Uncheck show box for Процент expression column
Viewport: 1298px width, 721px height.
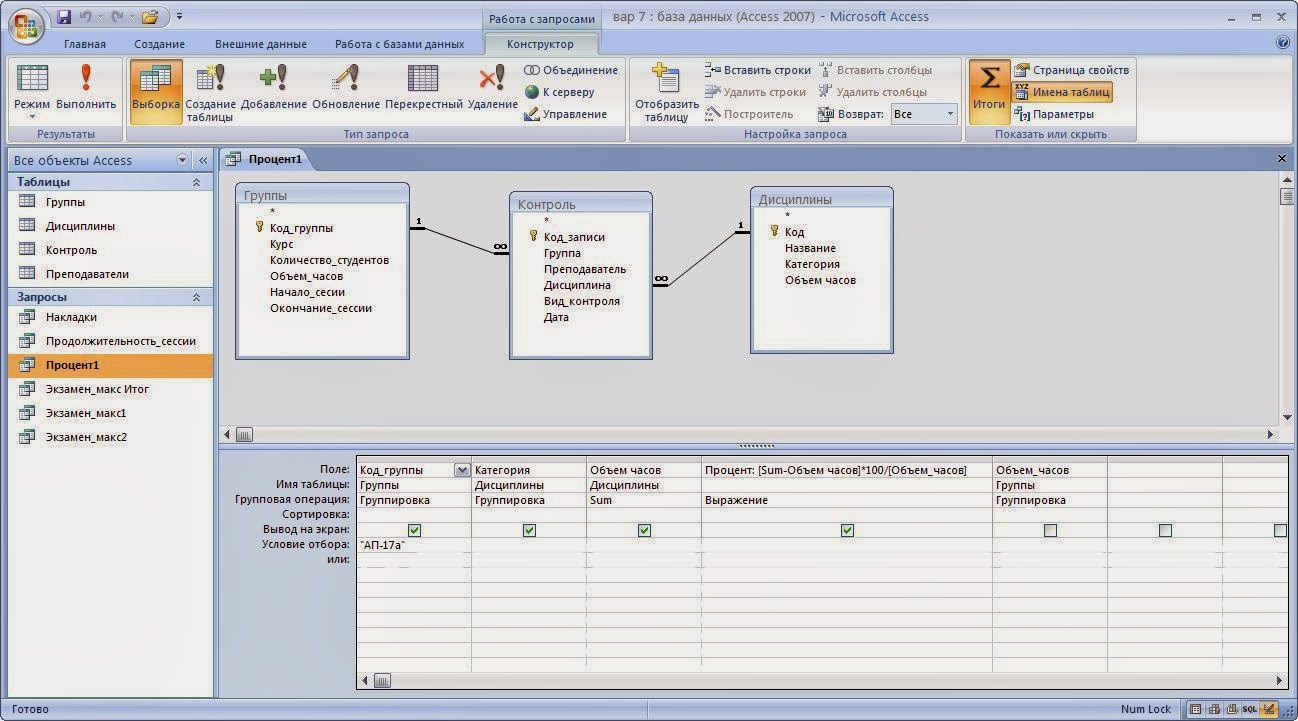pos(848,530)
